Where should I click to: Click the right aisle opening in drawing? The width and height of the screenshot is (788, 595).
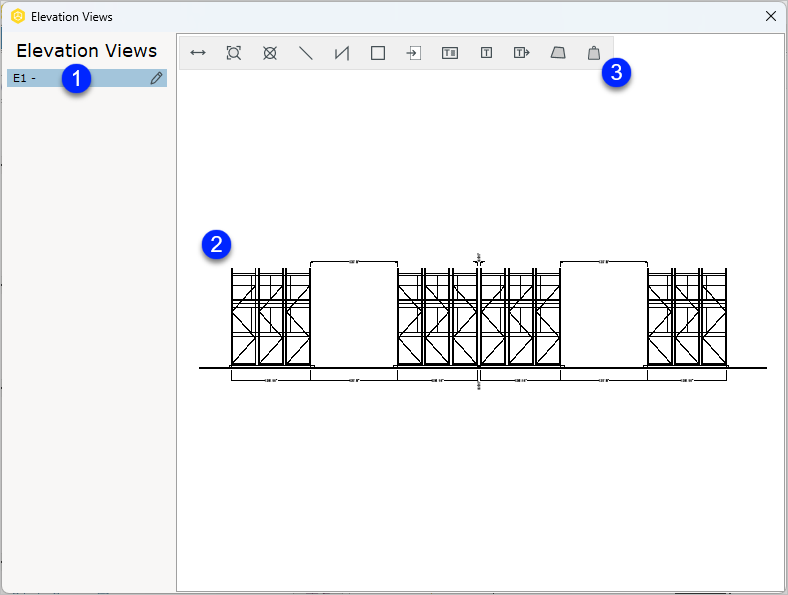[x=604, y=315]
